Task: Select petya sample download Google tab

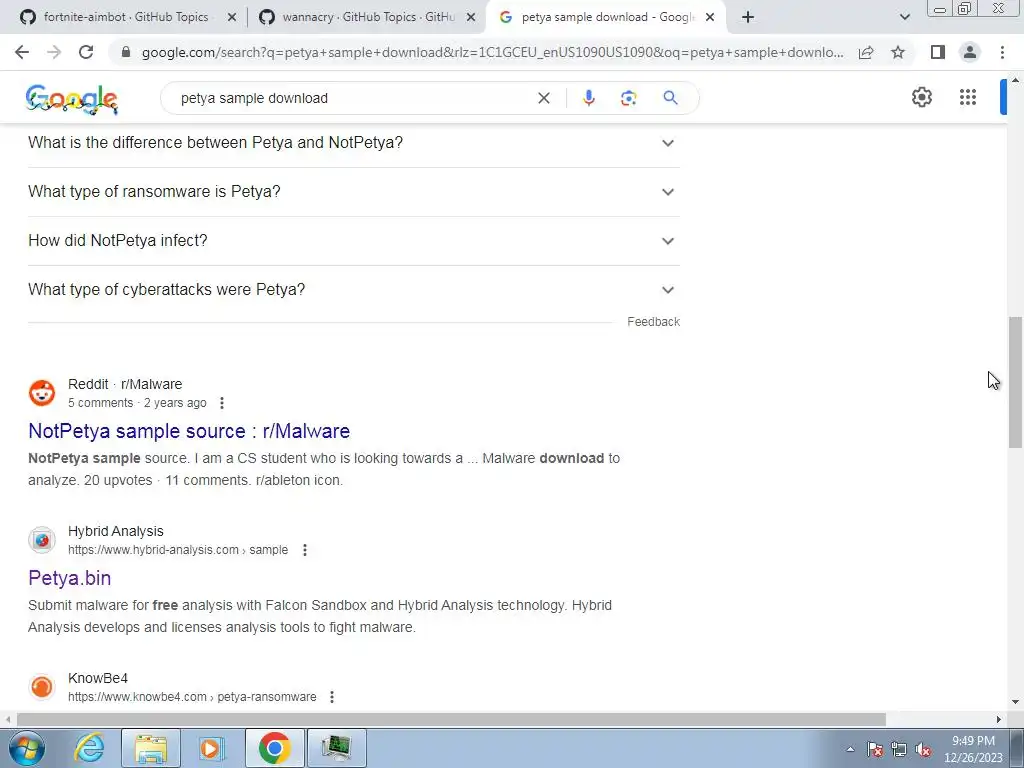Action: point(607,17)
